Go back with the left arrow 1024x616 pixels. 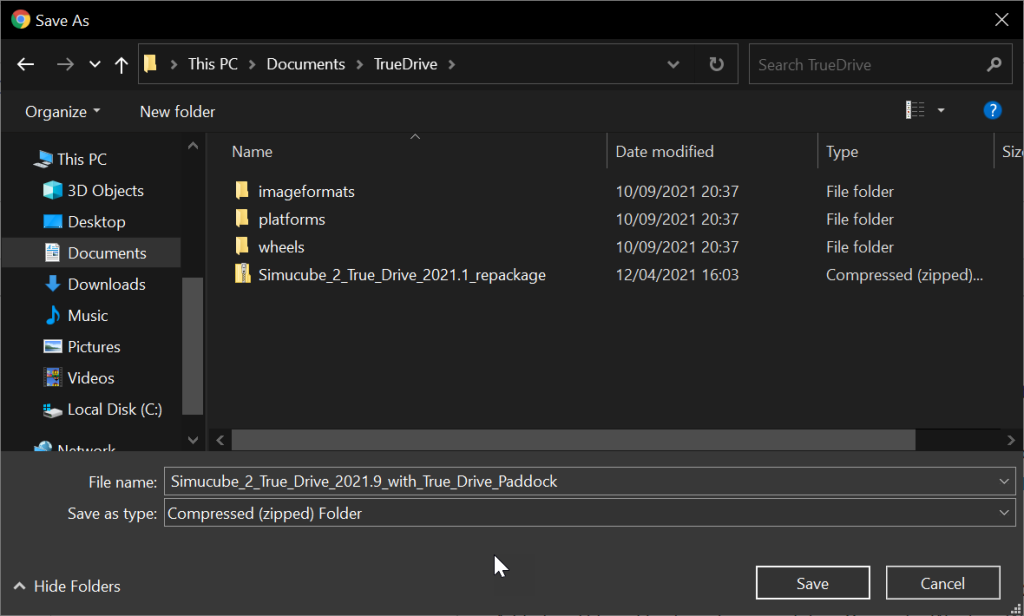25,64
